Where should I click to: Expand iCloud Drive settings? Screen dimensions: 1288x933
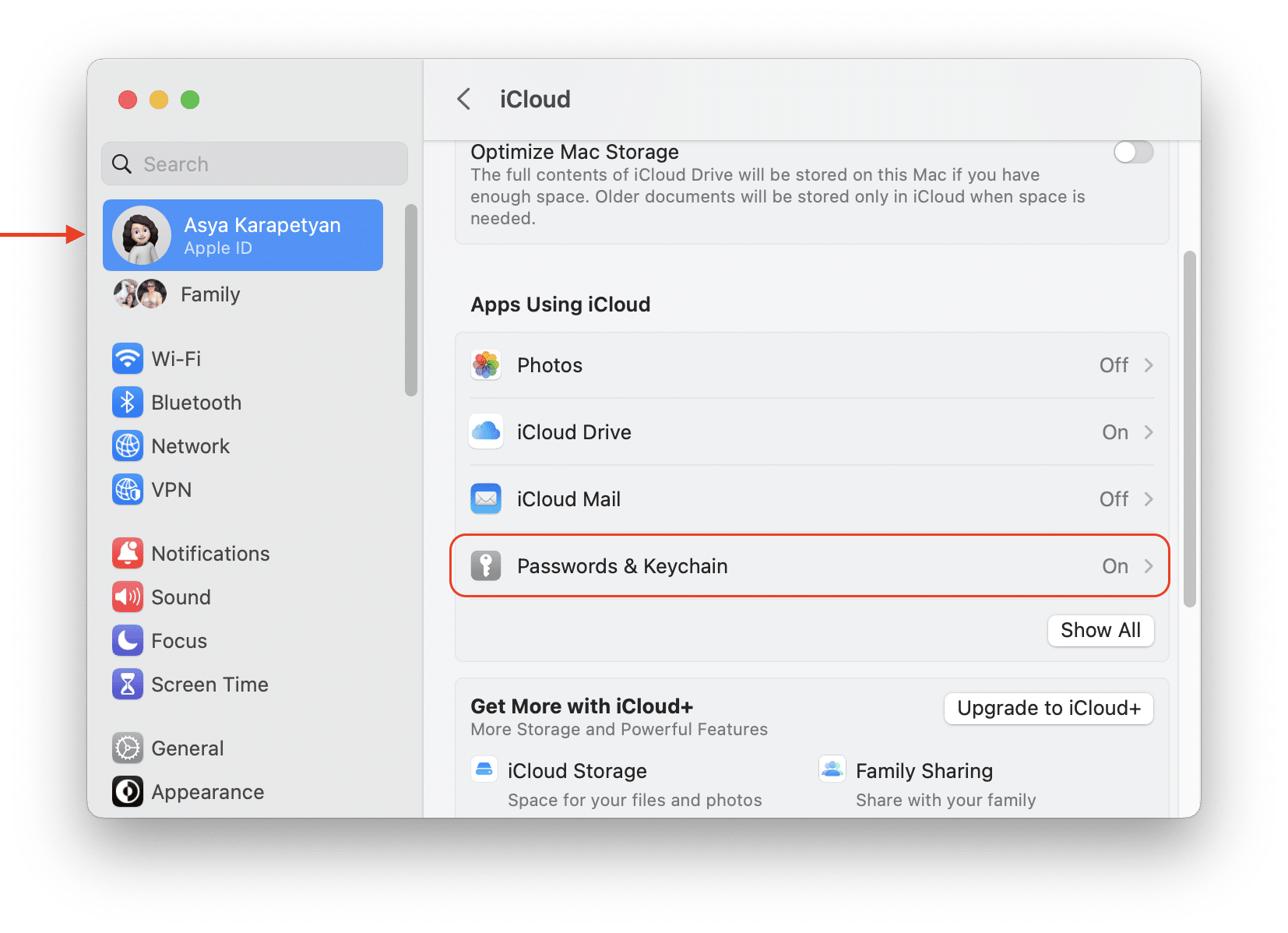[1149, 432]
